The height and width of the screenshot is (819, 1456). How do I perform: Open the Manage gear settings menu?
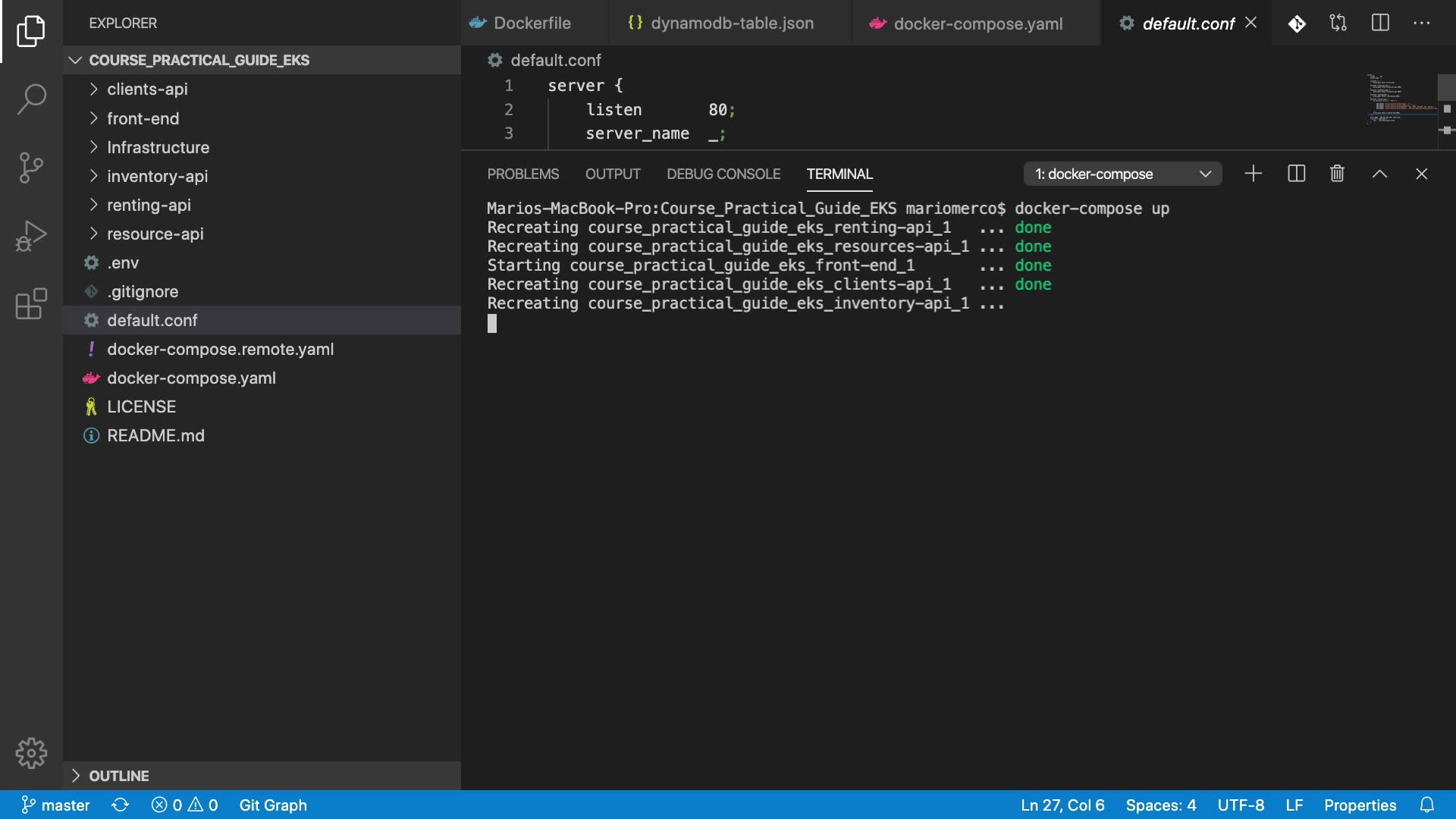click(x=31, y=753)
